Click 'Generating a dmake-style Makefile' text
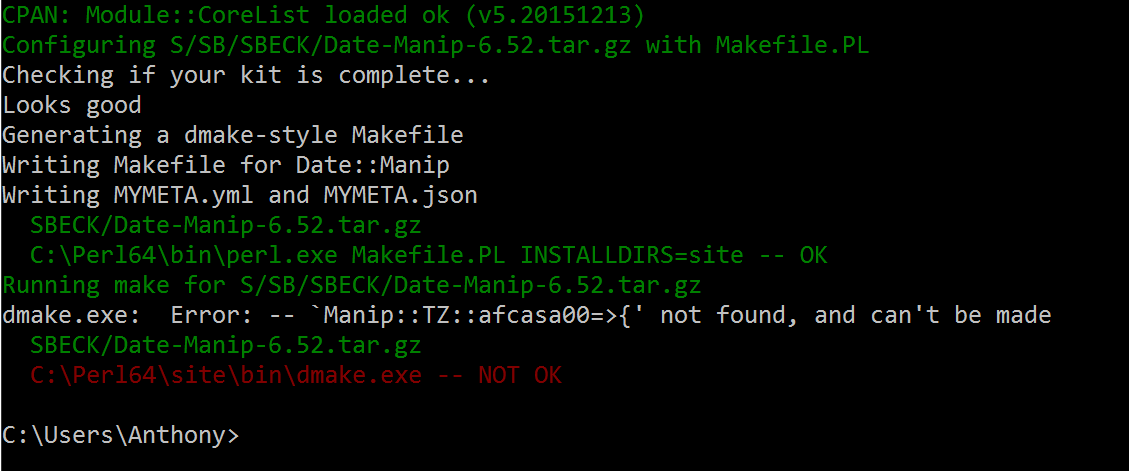The height and width of the screenshot is (471, 1129). [233, 135]
